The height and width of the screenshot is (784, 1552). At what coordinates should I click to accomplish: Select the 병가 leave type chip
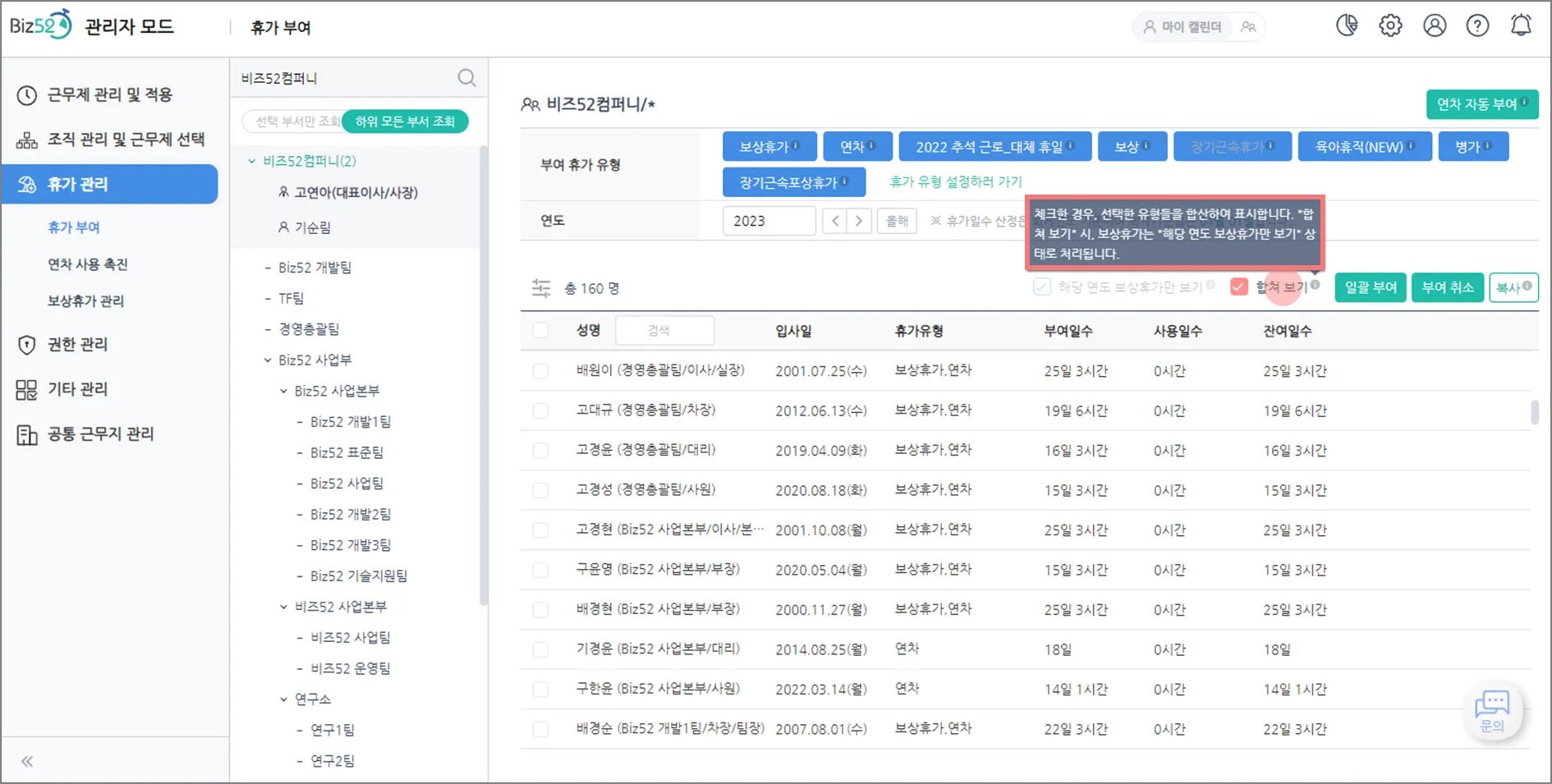click(x=1473, y=147)
